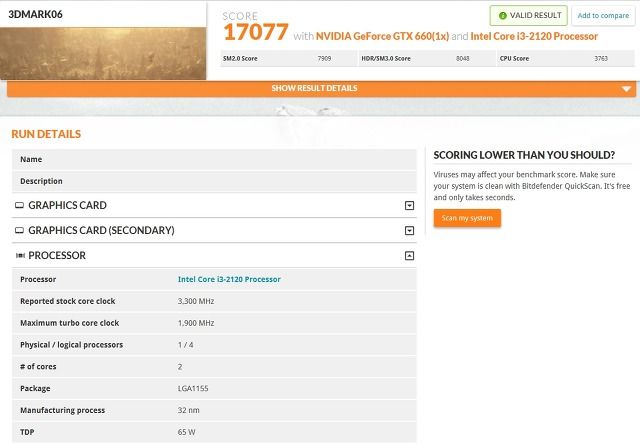
Task: Click the GRAPHICS CARD (SECONDARY) section title
Action: click(101, 231)
